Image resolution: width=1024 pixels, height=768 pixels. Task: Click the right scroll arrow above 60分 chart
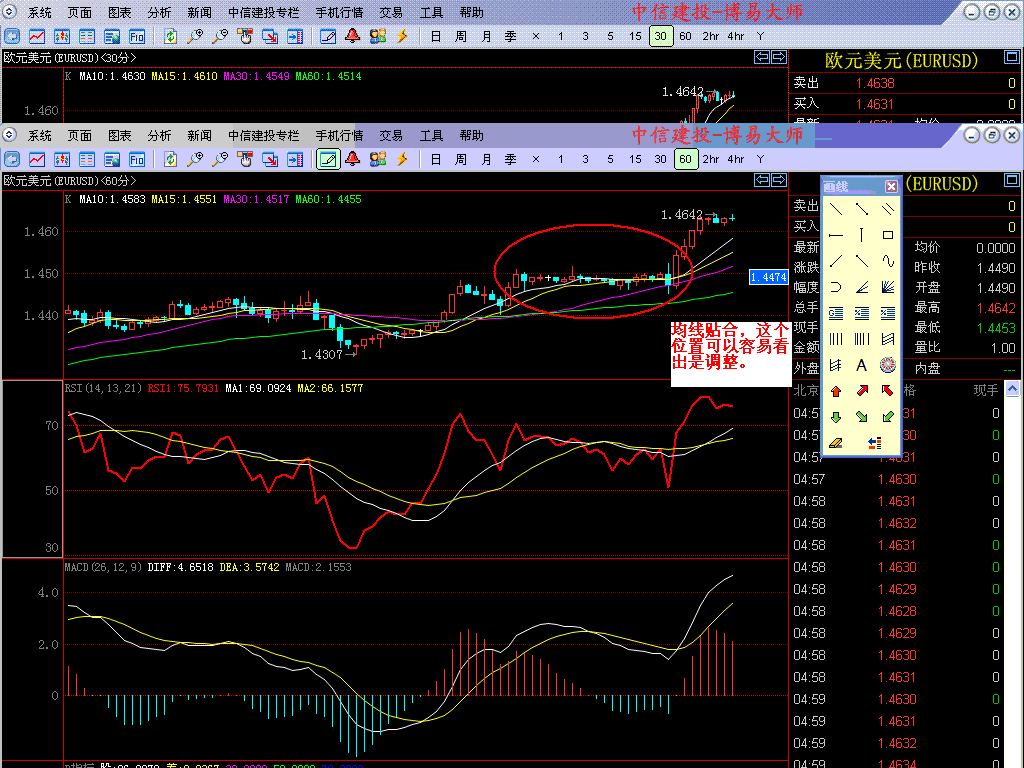click(779, 180)
